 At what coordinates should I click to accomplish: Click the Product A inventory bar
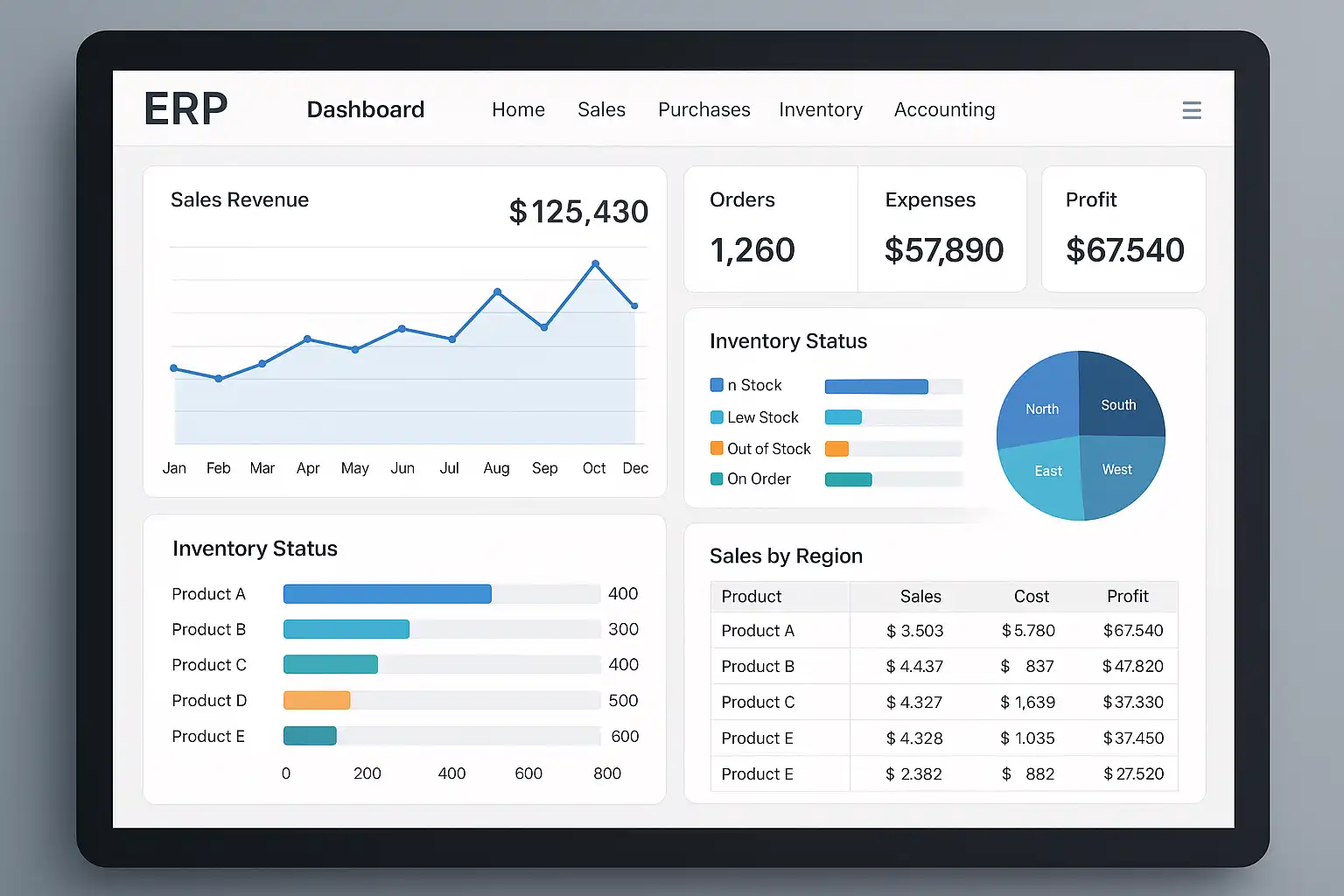388,594
